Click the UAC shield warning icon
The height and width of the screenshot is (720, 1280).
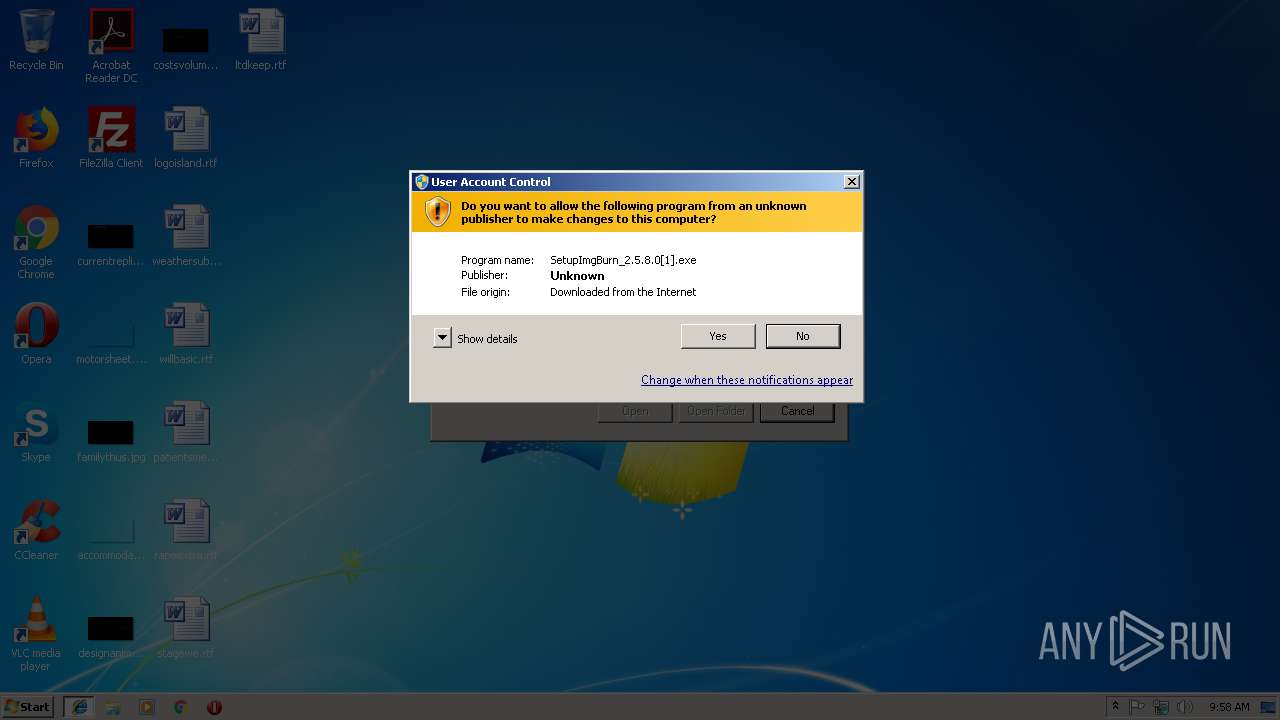437,211
